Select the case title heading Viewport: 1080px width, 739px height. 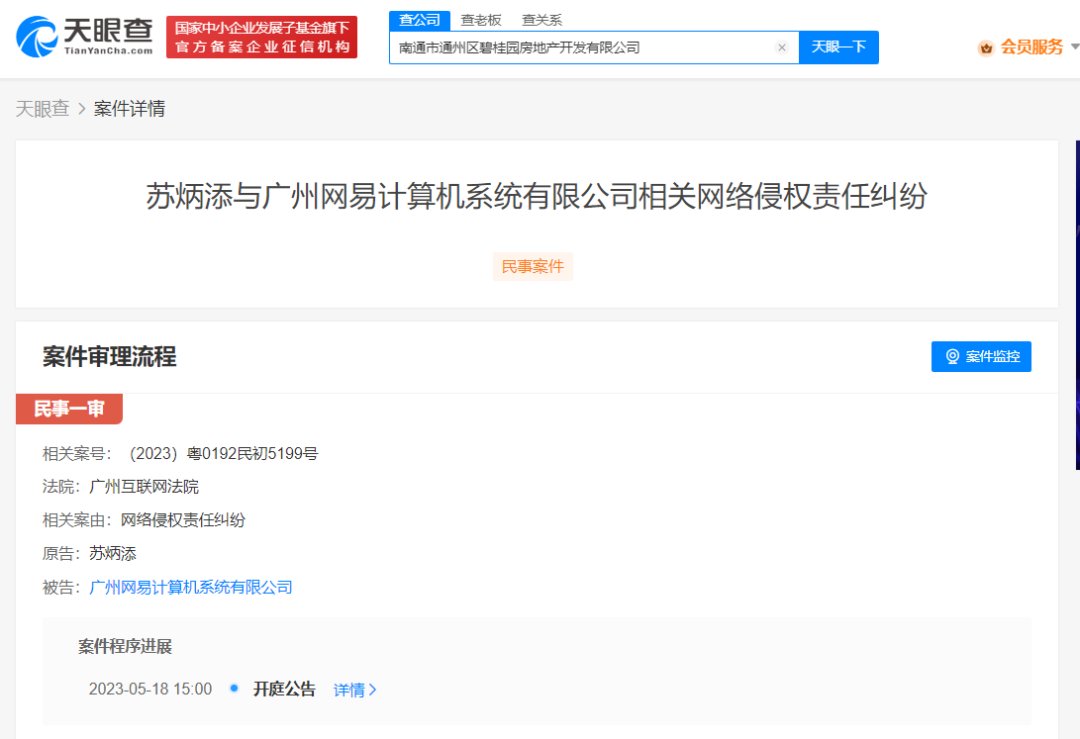[537, 196]
